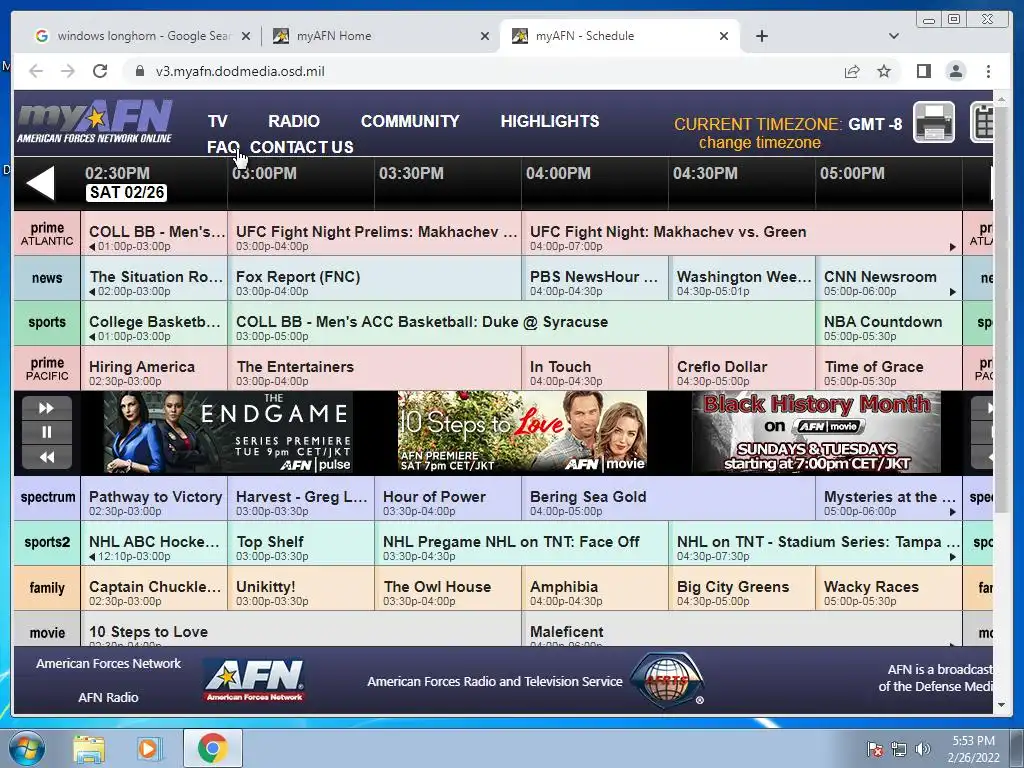This screenshot has height=768, width=1024.
Task: Close the myAFN Home tab
Action: (485, 36)
